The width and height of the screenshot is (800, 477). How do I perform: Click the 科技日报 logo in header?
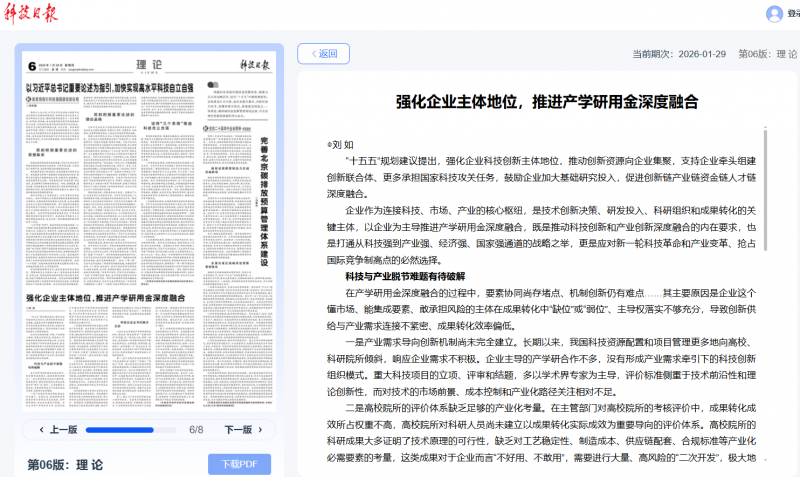[30, 14]
